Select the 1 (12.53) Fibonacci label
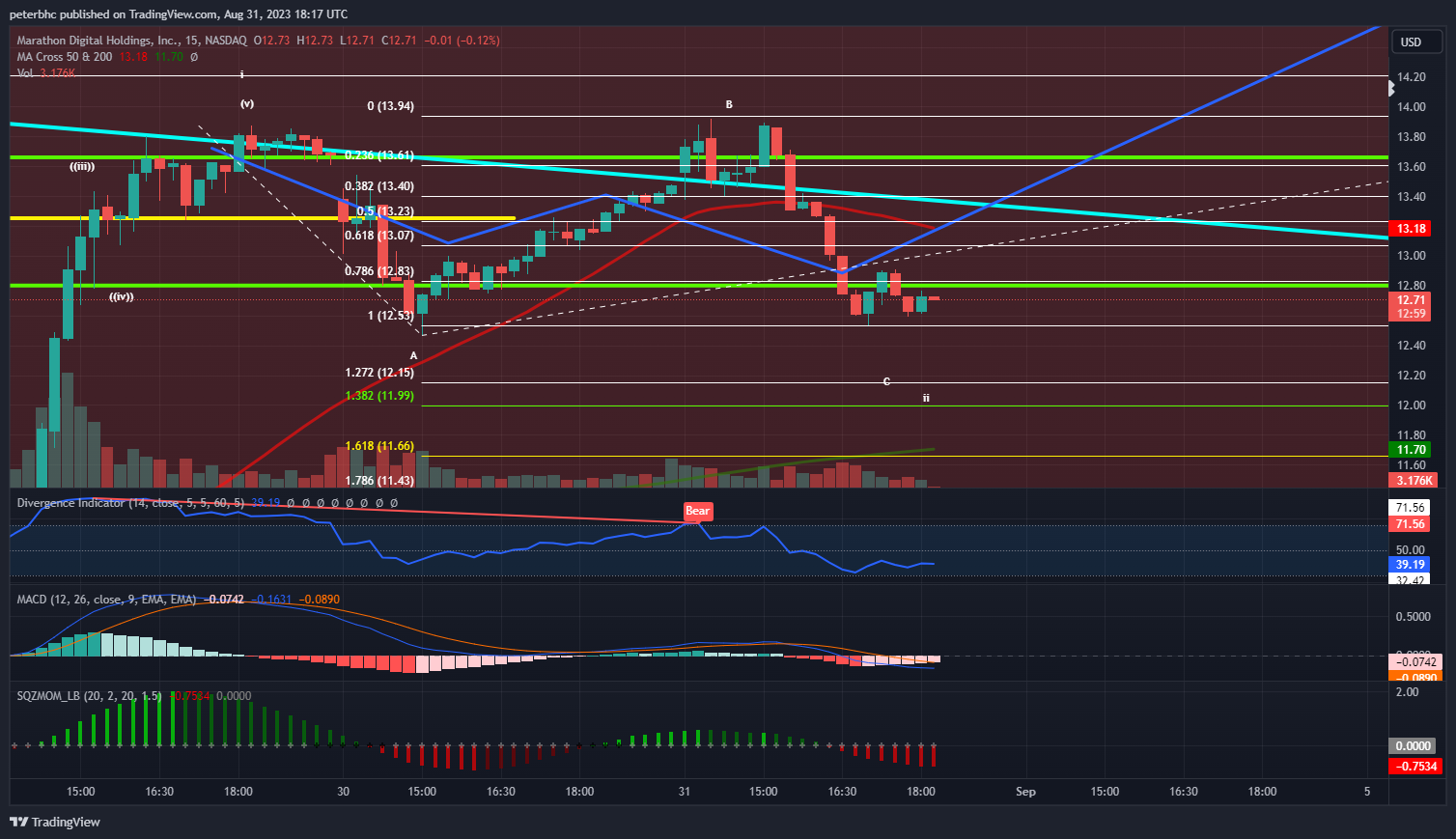The width and height of the screenshot is (1456, 839). pyautogui.click(x=390, y=316)
